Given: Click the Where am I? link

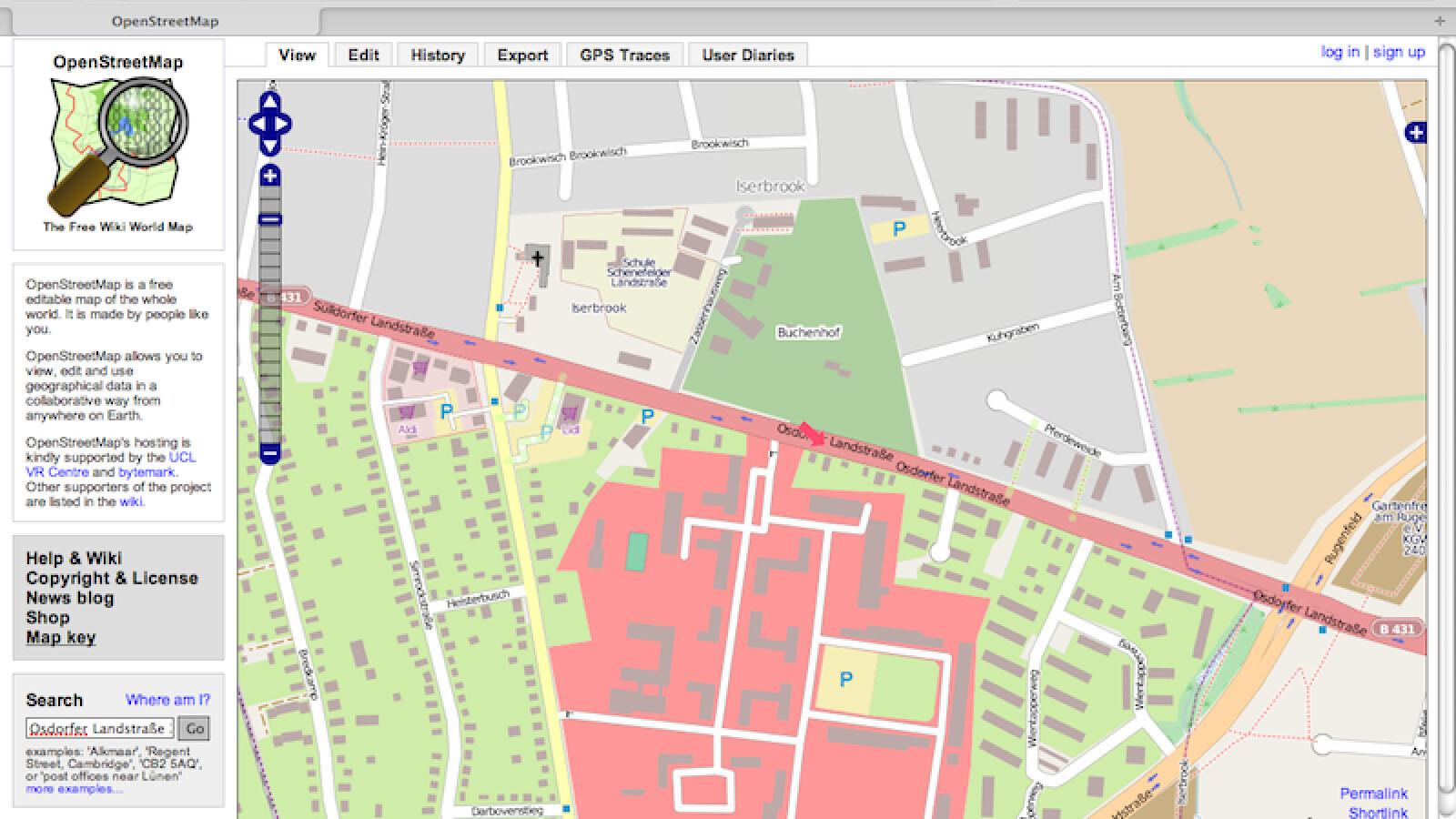Looking at the screenshot, I should coord(167,700).
